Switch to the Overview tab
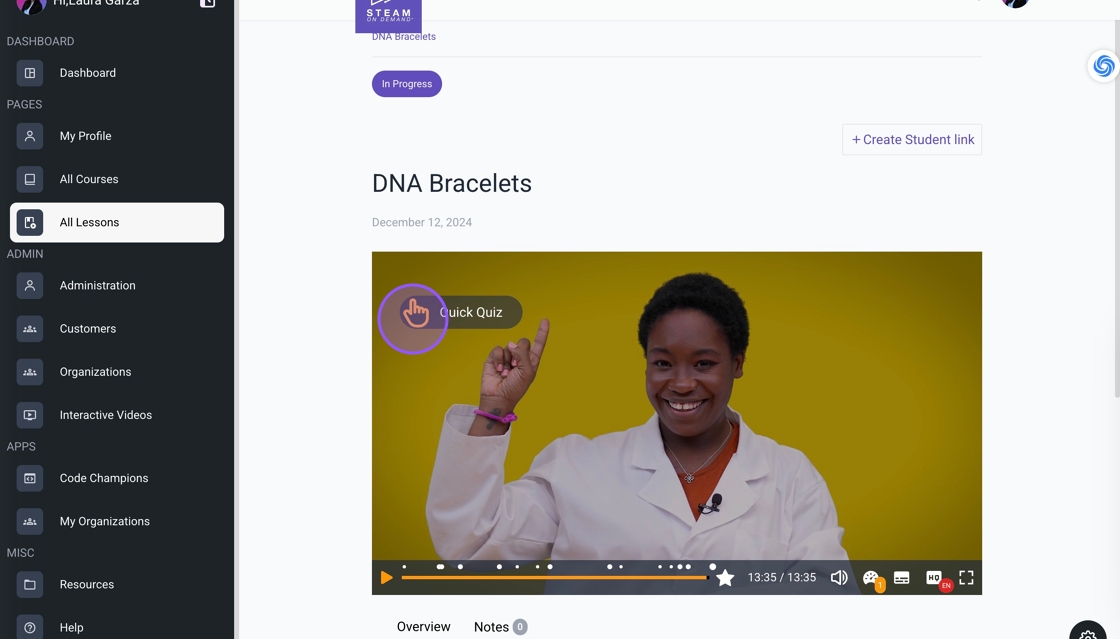 pyautogui.click(x=424, y=627)
